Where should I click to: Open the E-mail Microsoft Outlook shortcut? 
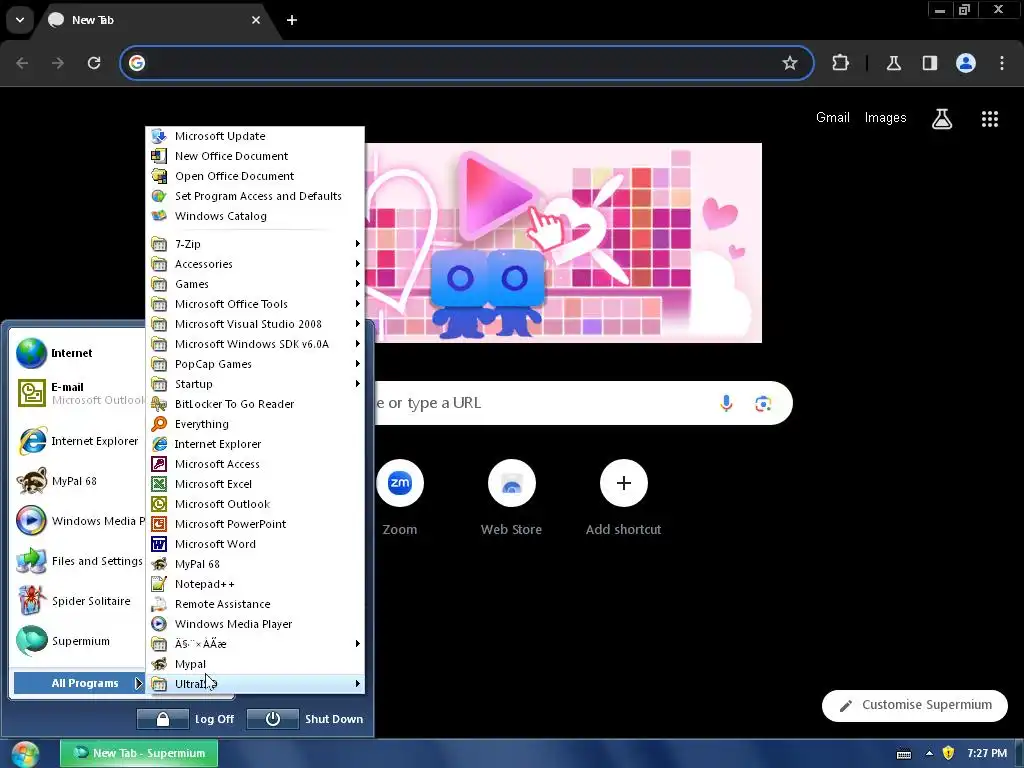coord(78,393)
